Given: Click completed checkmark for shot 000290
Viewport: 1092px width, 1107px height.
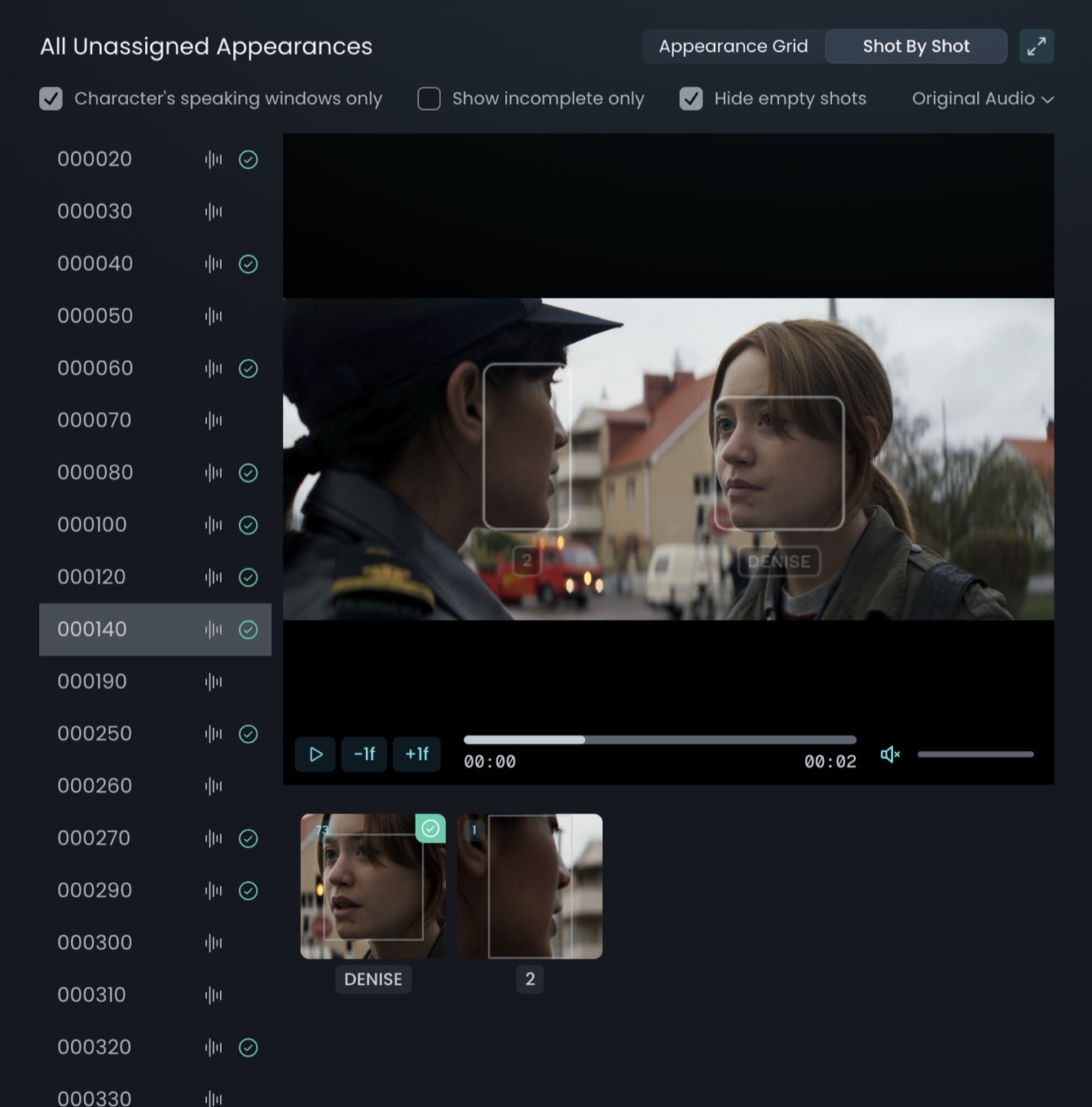Looking at the screenshot, I should tap(249, 890).
